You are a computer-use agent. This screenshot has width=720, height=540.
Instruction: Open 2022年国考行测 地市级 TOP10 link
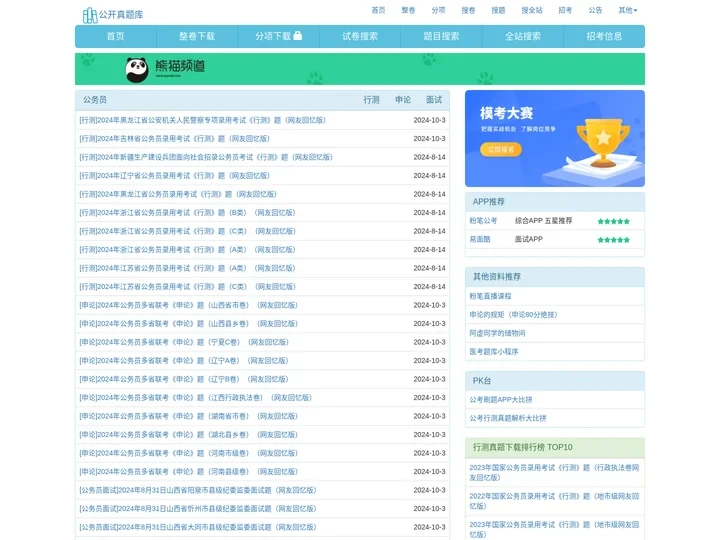pyautogui.click(x=554, y=501)
